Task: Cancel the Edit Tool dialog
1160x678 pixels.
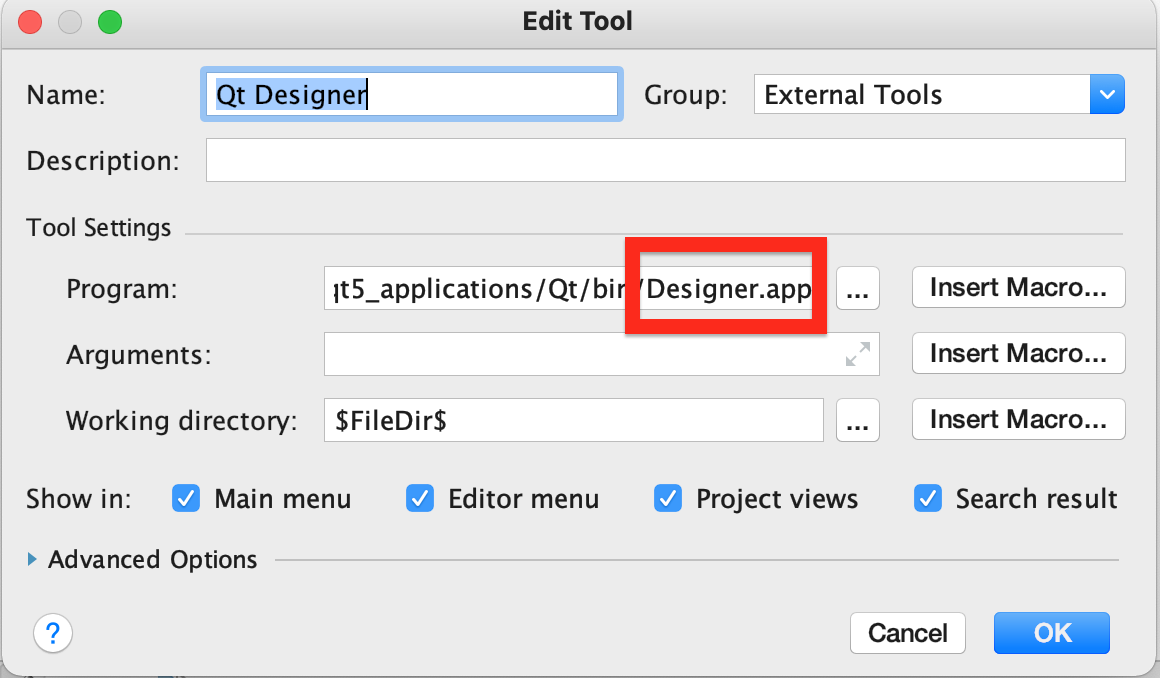Action: coord(908,633)
